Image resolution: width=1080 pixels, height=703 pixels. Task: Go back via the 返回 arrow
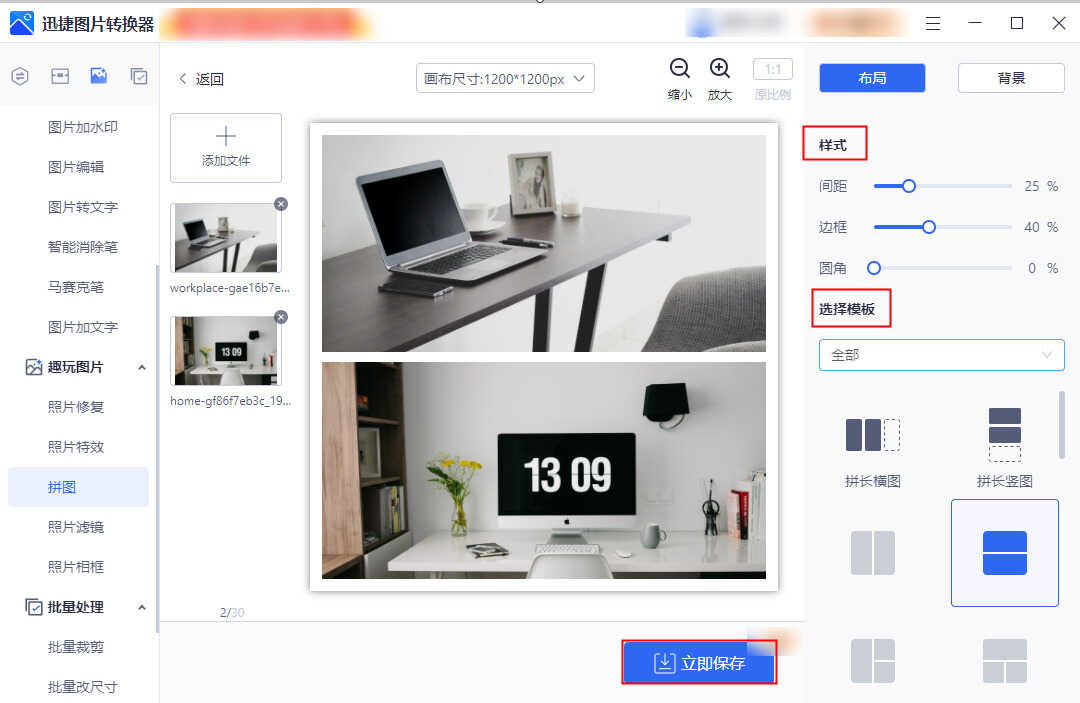point(183,78)
